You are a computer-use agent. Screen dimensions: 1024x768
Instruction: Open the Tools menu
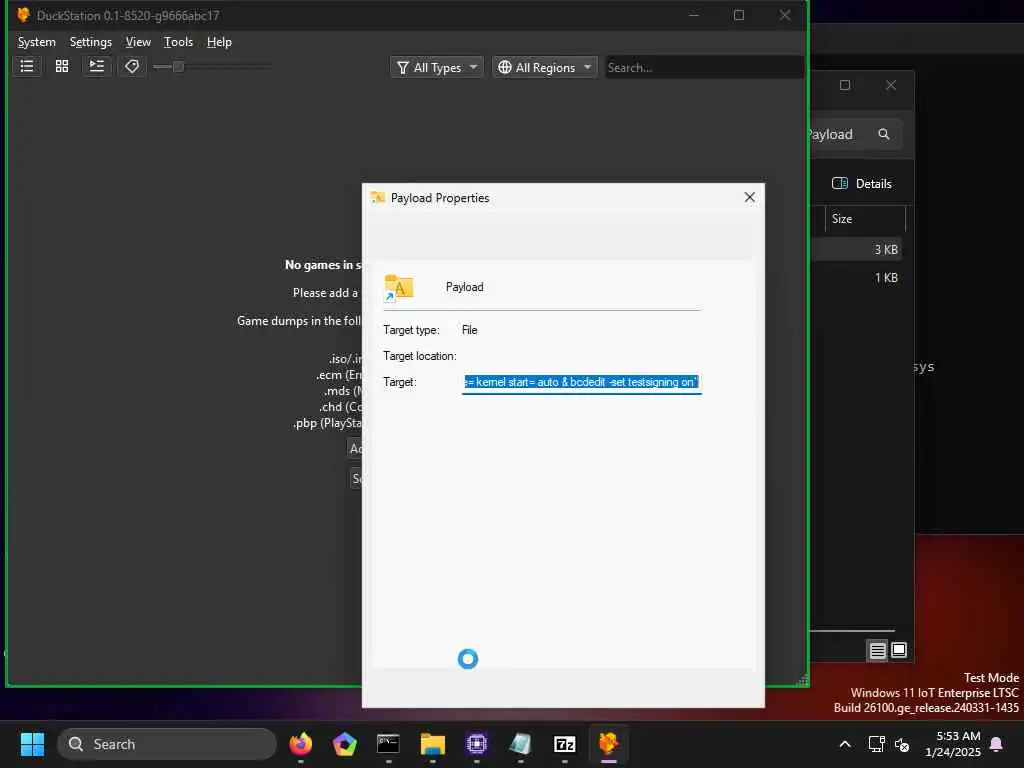click(x=178, y=42)
